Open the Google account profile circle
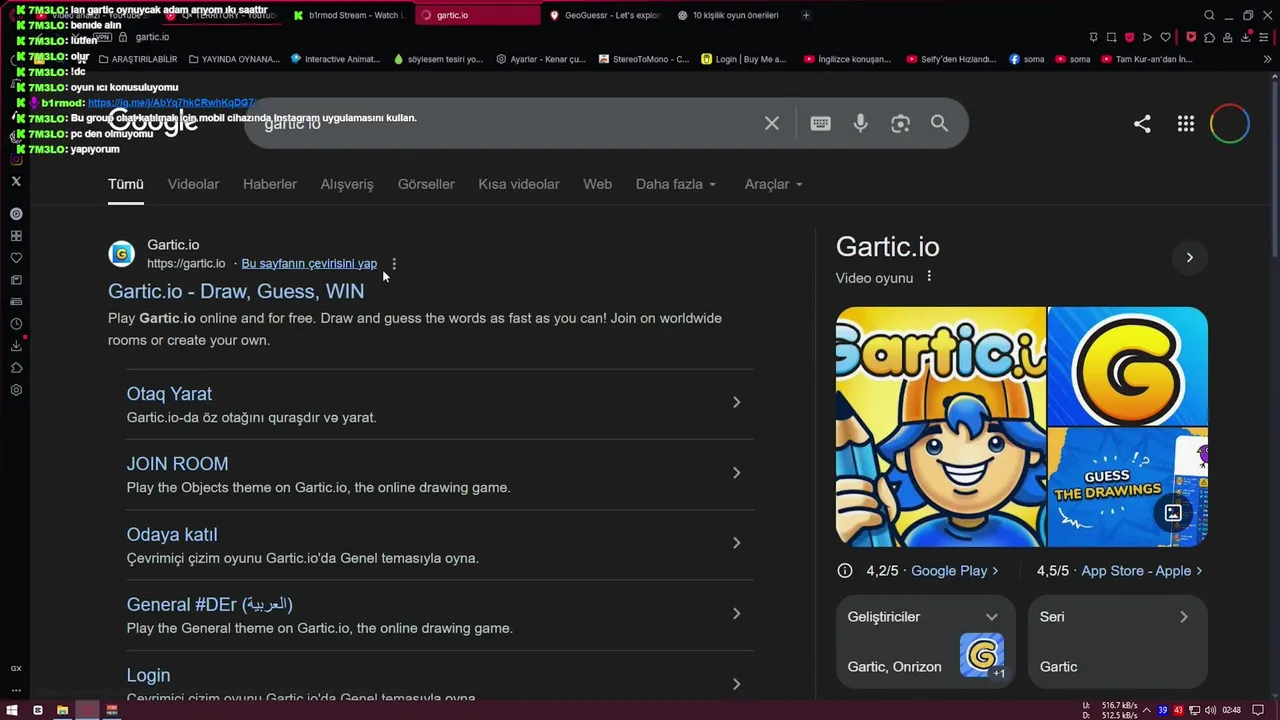1280x720 pixels. click(x=1230, y=124)
